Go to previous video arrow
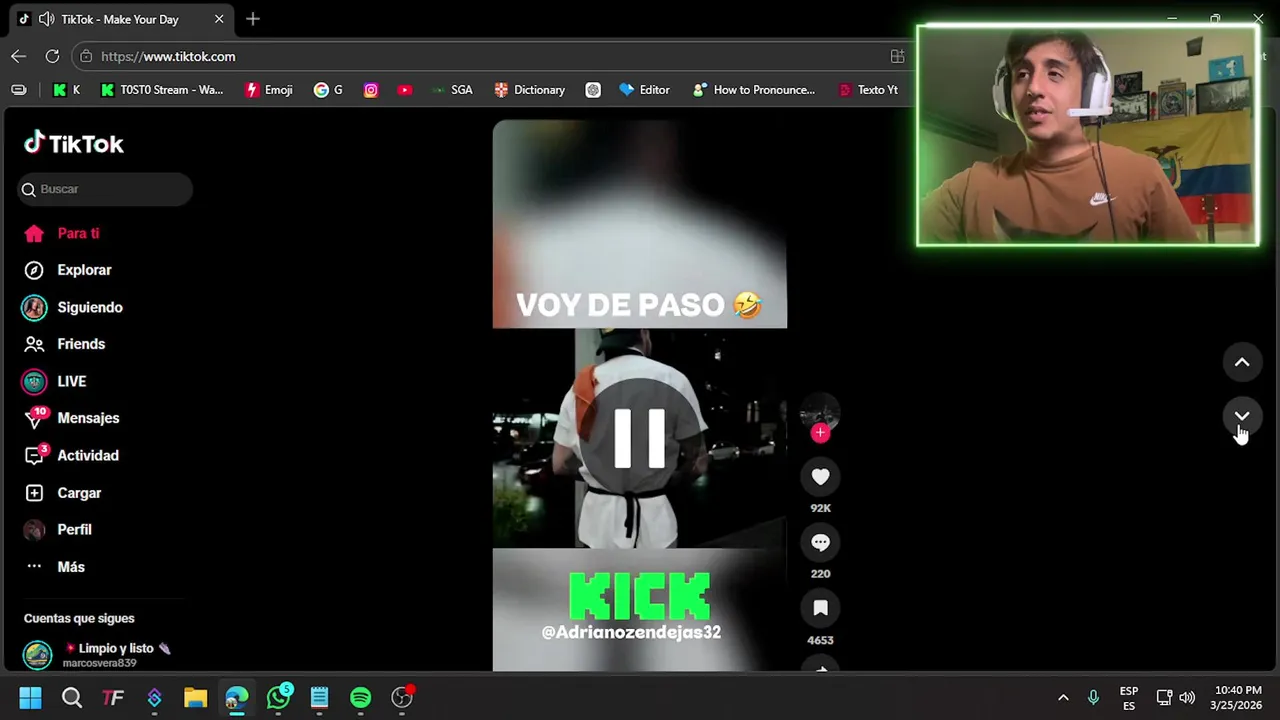Viewport: 1280px width, 720px height. click(1242, 362)
